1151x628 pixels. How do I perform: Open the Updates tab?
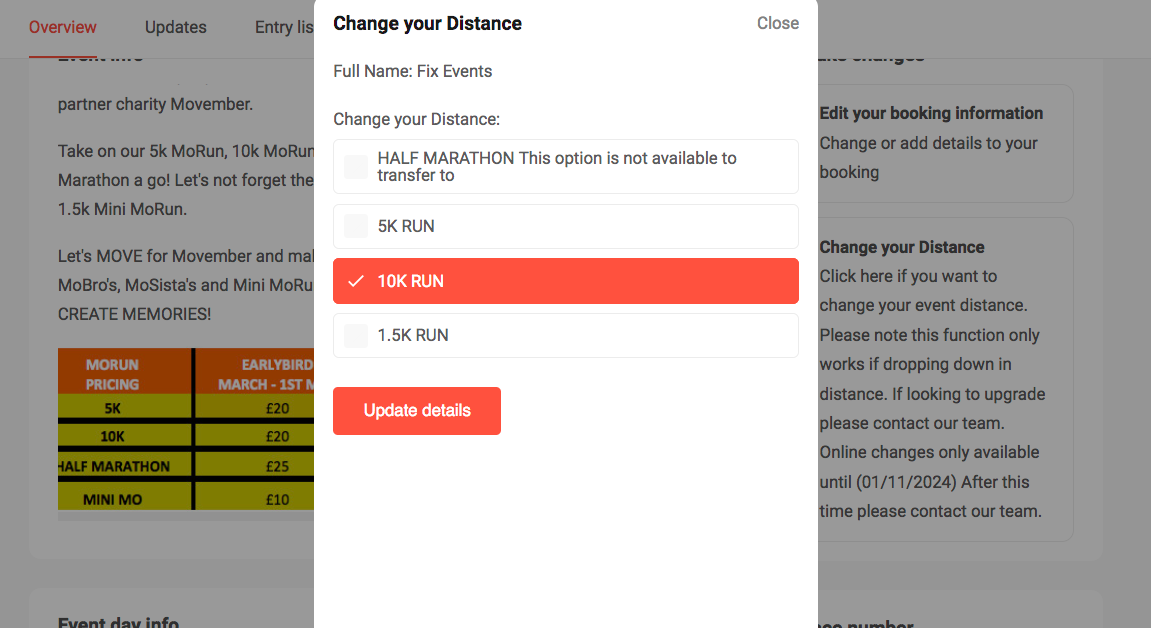(176, 27)
